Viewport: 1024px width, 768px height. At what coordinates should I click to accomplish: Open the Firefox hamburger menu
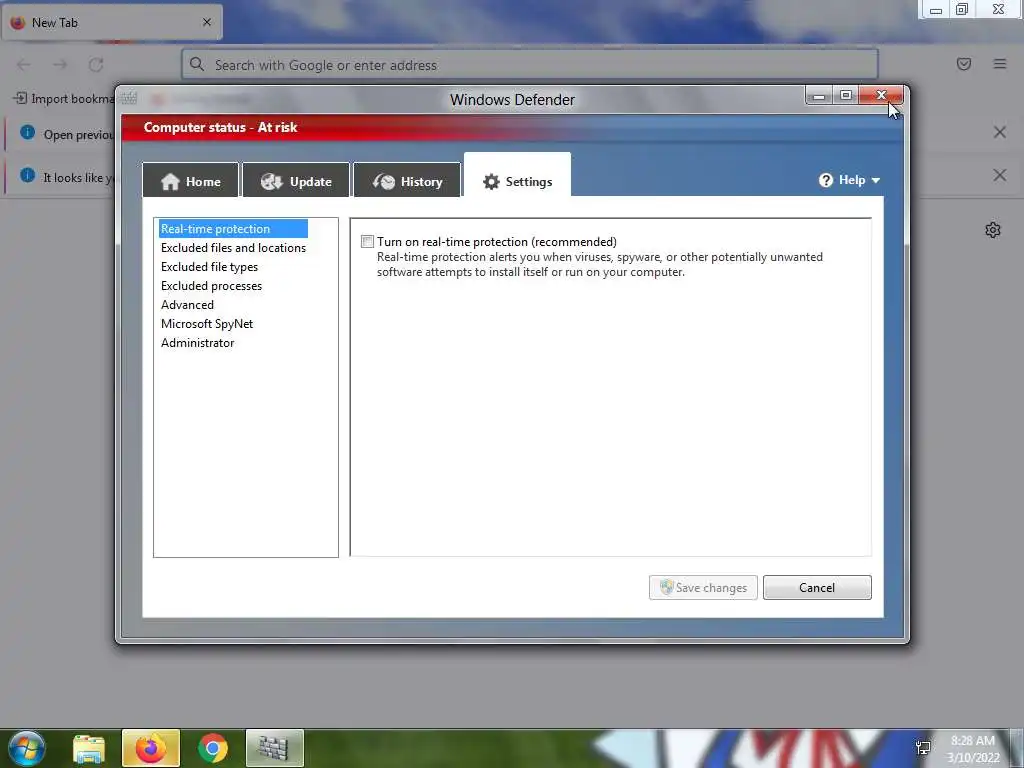coord(1000,64)
